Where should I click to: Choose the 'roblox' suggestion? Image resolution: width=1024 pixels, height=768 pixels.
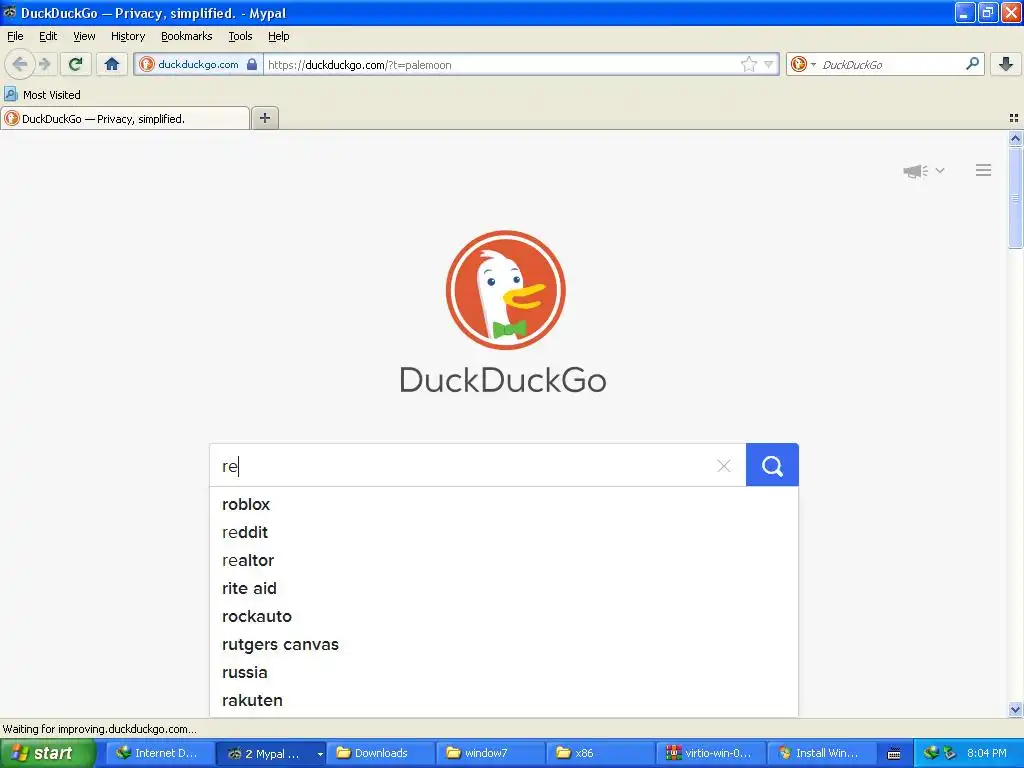pos(504,504)
